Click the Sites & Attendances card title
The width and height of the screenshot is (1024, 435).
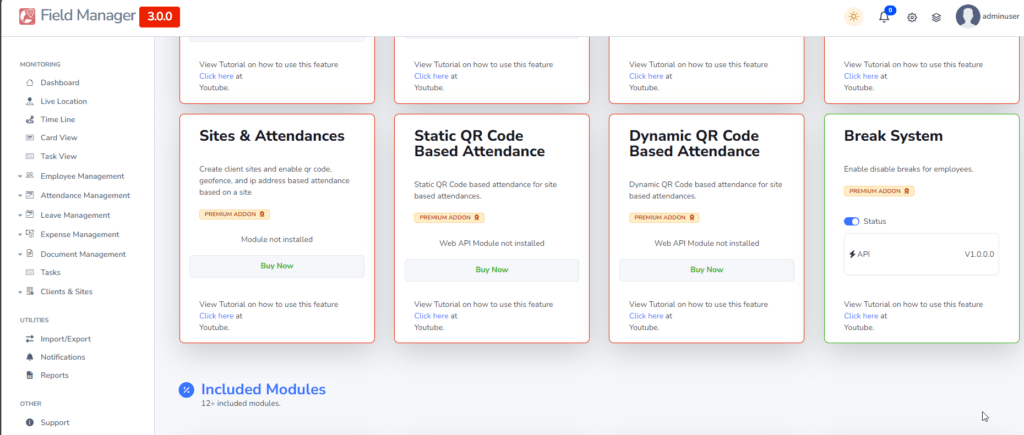coord(272,136)
